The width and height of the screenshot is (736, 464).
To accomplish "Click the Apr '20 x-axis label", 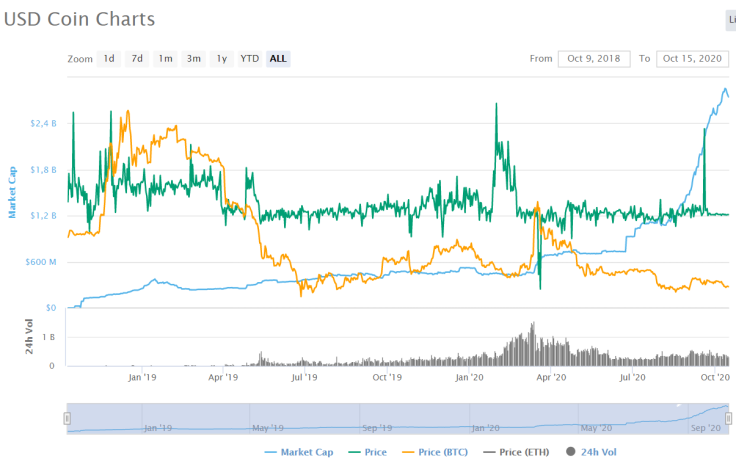I will (551, 377).
